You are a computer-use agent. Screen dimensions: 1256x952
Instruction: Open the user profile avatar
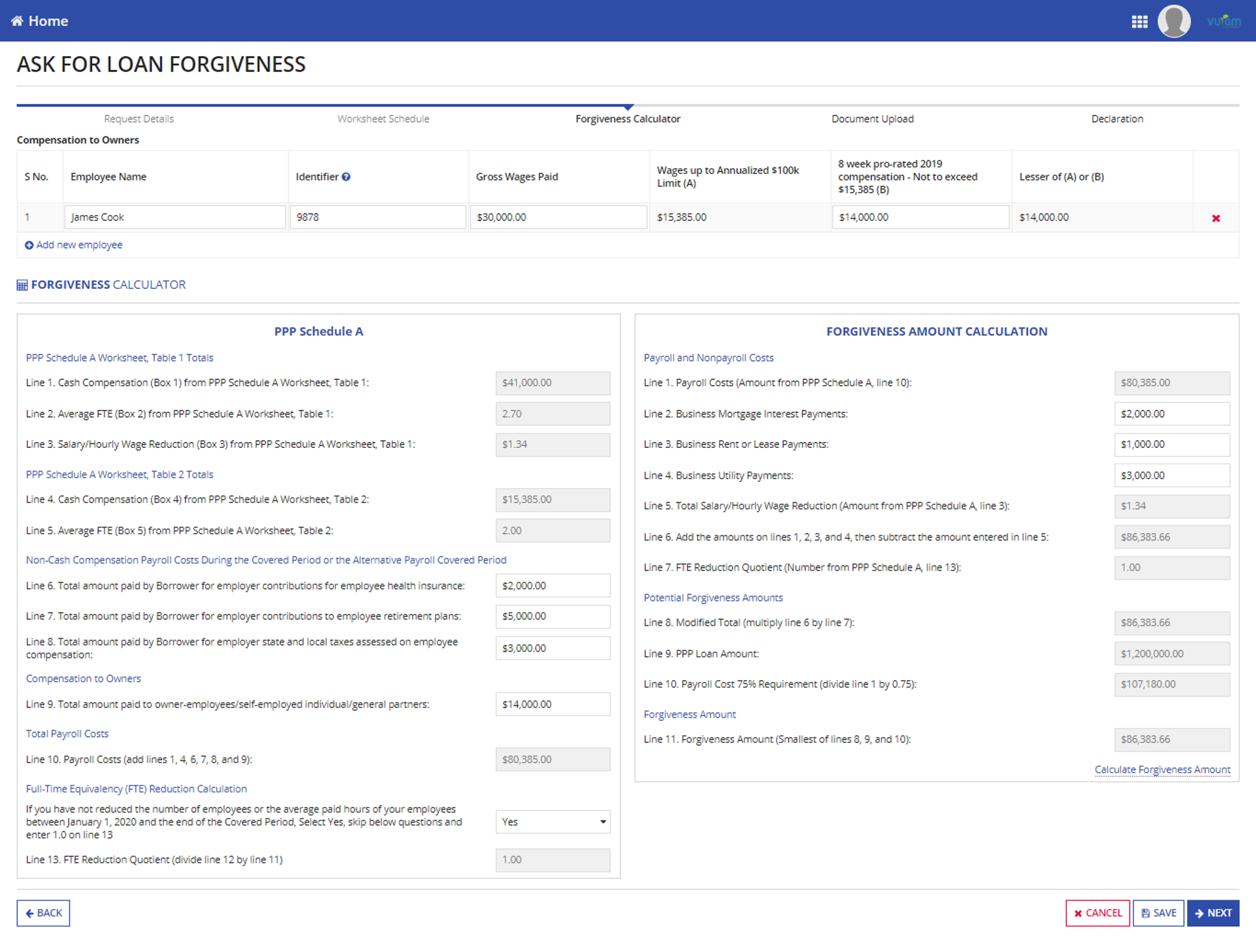1174,21
